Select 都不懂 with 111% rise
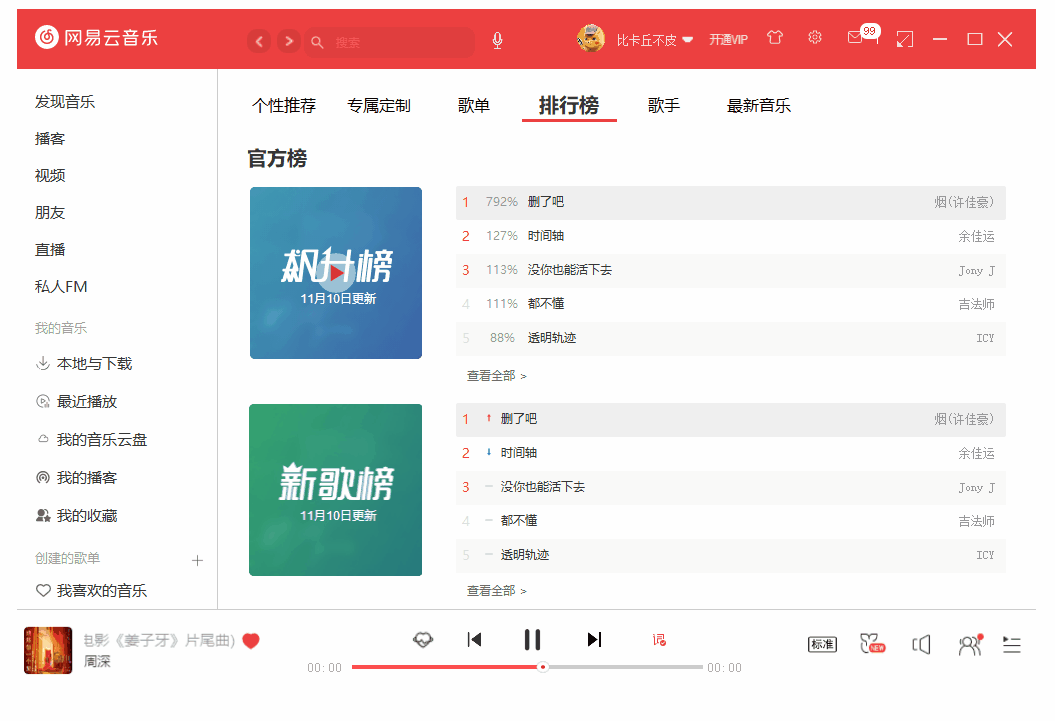Image resolution: width=1055 pixels, height=721 pixels. coord(731,304)
